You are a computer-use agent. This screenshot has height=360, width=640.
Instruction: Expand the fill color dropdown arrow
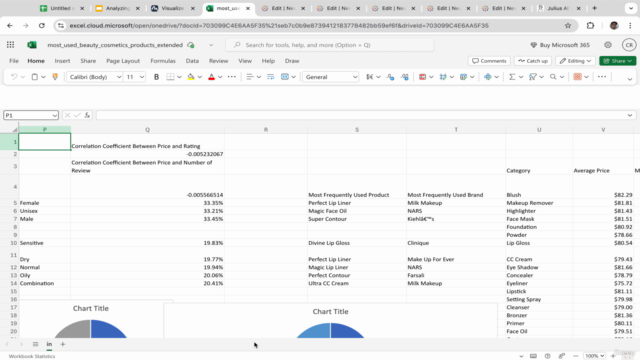coord(200,77)
